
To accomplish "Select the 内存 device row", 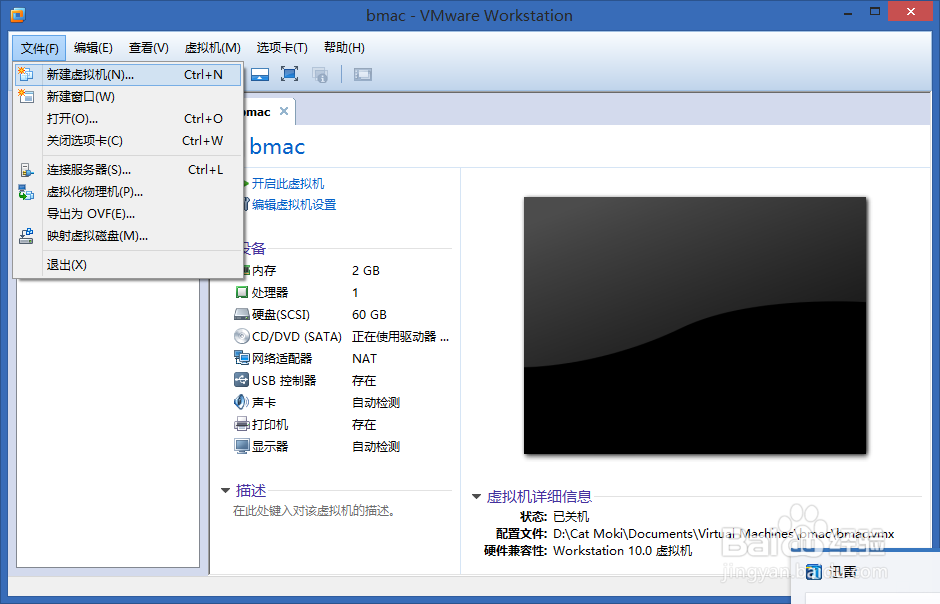I will coord(342,271).
